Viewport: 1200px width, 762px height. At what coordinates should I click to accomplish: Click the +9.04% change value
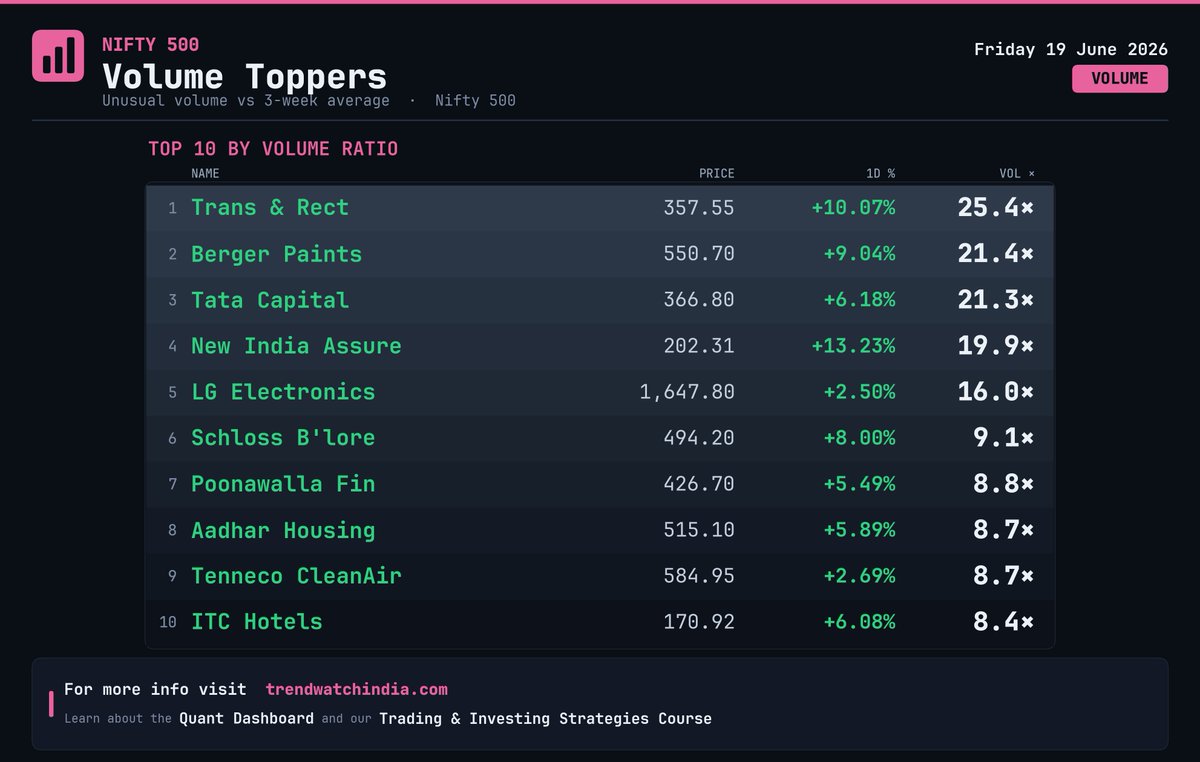coord(859,254)
